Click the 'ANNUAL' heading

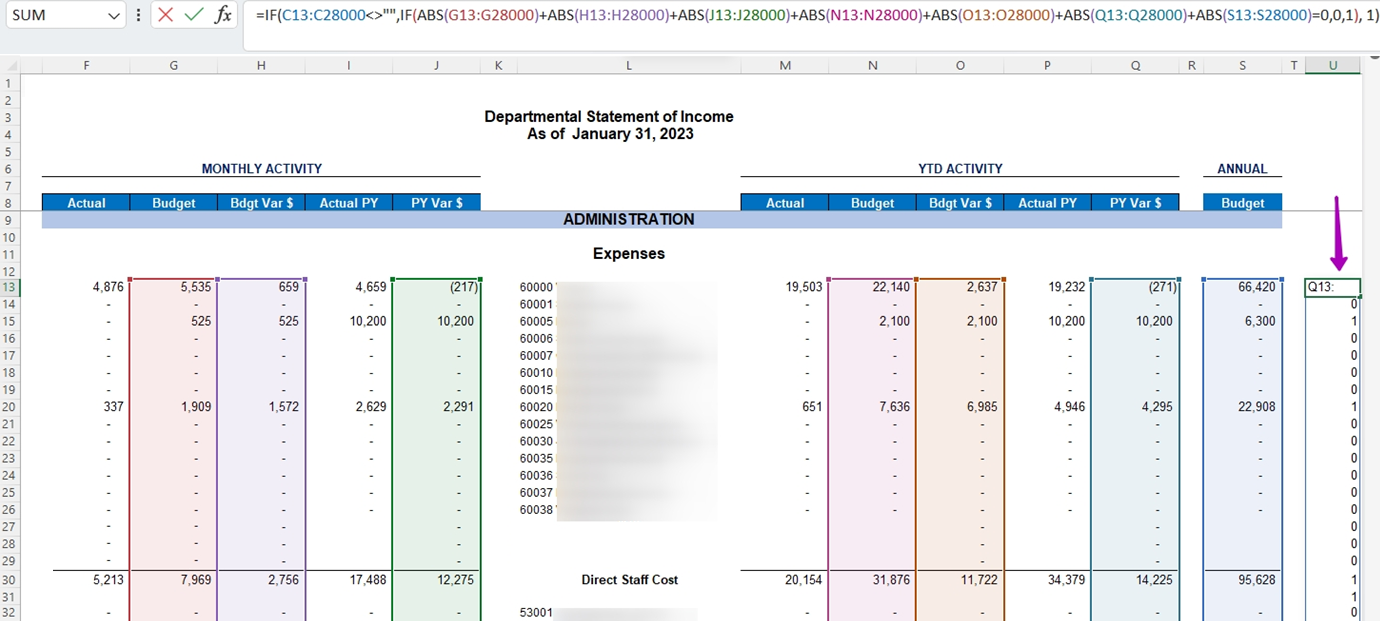1242,169
